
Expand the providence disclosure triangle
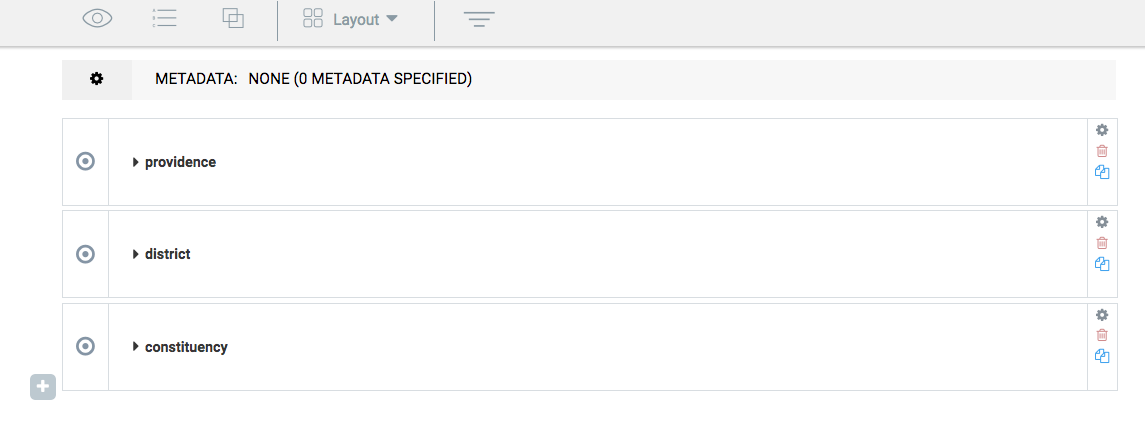[136, 162]
